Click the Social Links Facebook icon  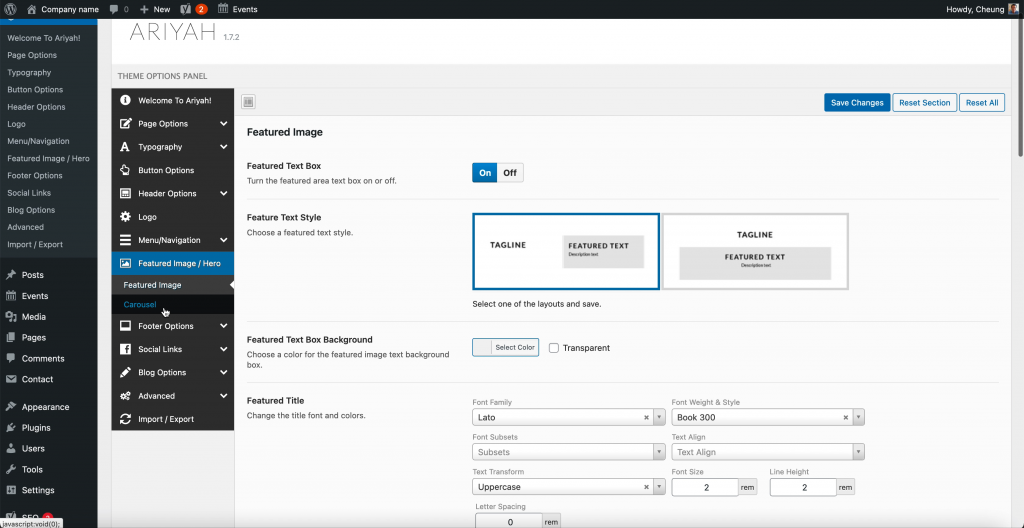125,349
